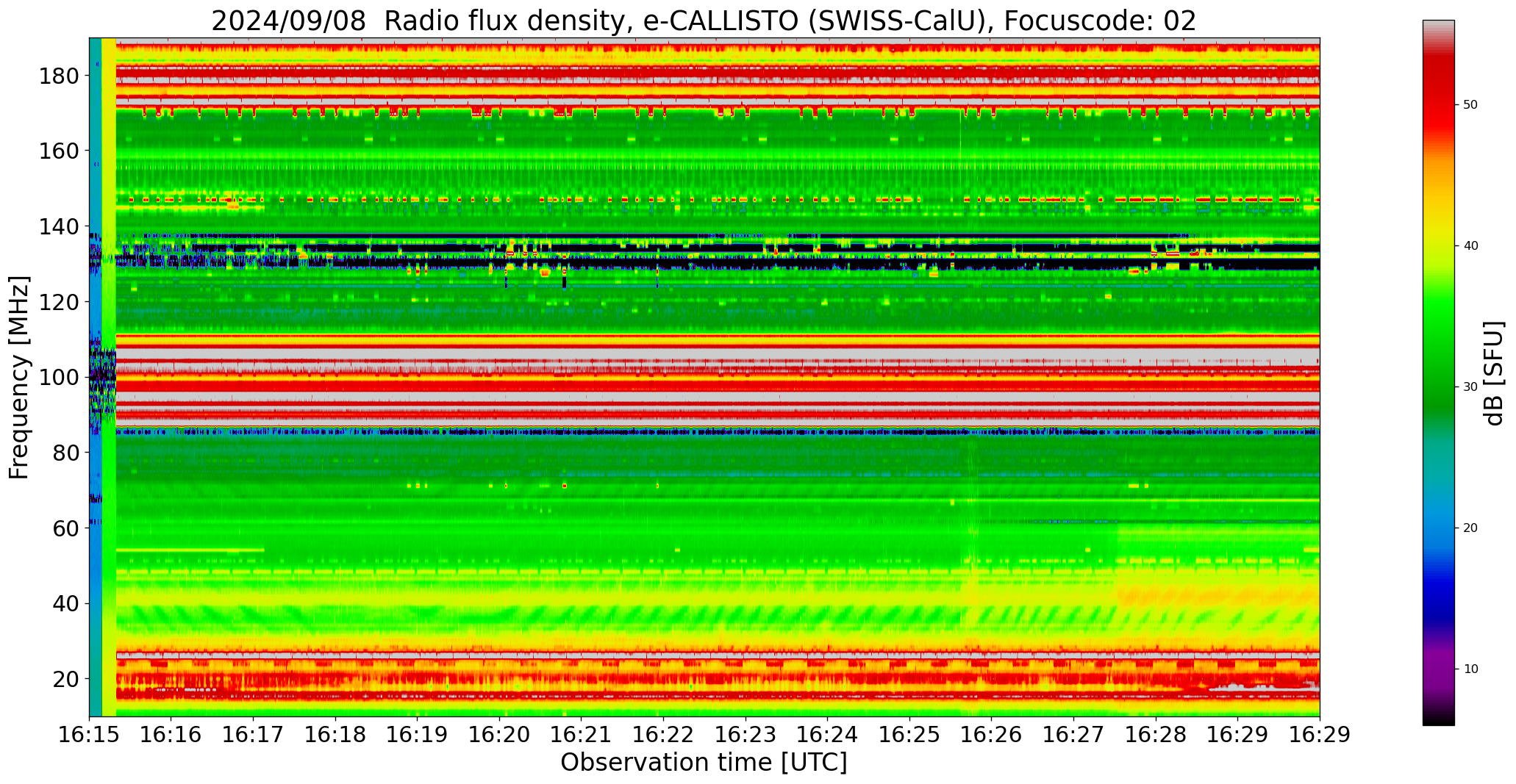Click the 60 MHz frequency tick label
Viewport: 1516px width, 784px height.
[x=65, y=529]
